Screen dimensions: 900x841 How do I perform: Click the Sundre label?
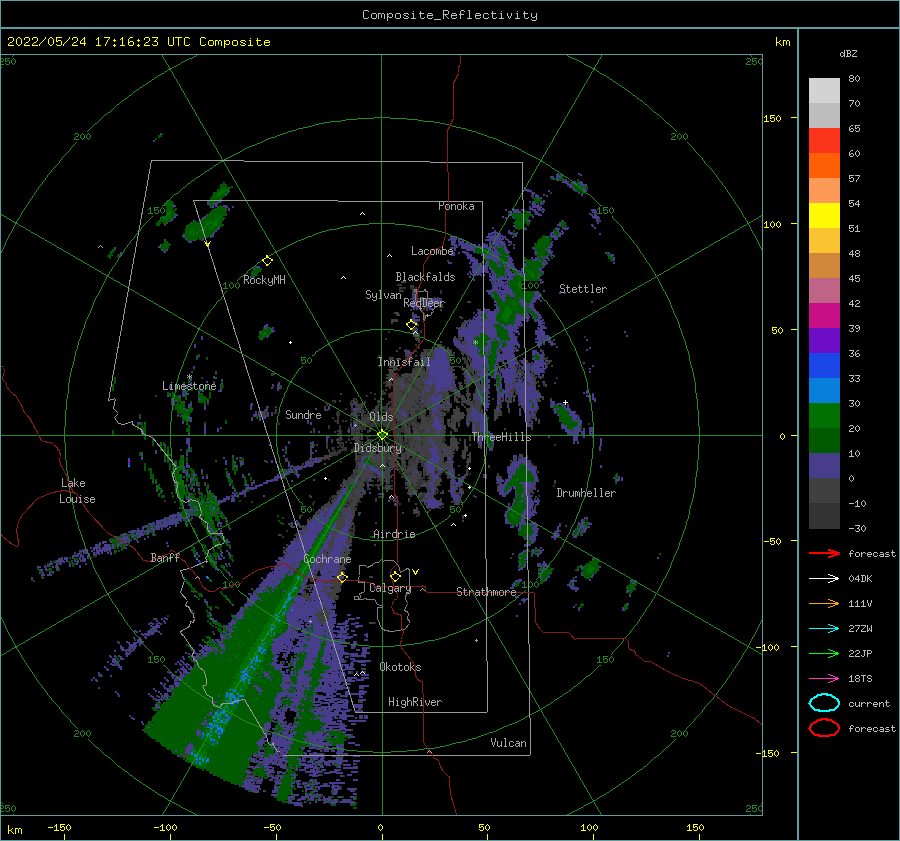tap(303, 414)
